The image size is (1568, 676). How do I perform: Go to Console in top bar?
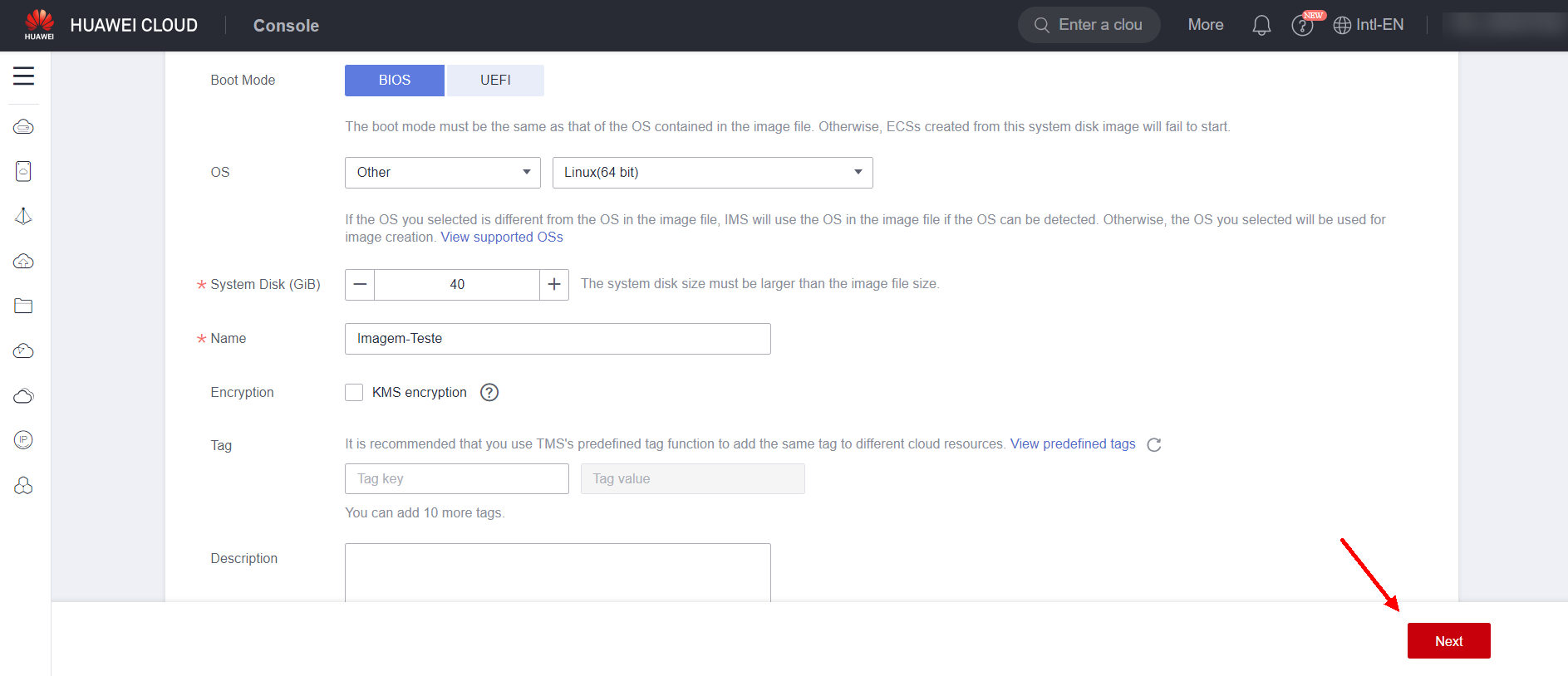[286, 26]
